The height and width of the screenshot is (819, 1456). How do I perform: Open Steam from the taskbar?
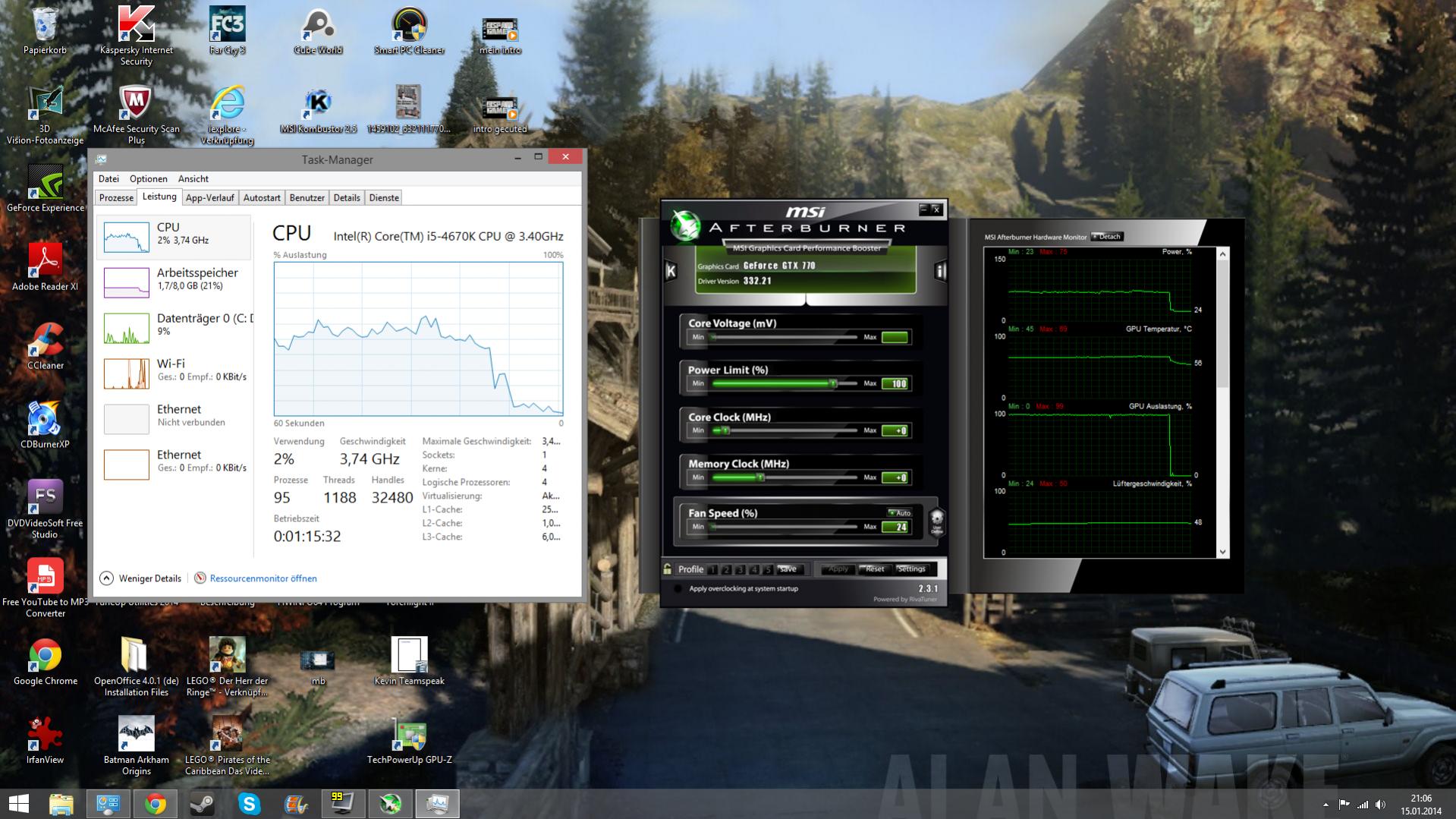point(202,804)
